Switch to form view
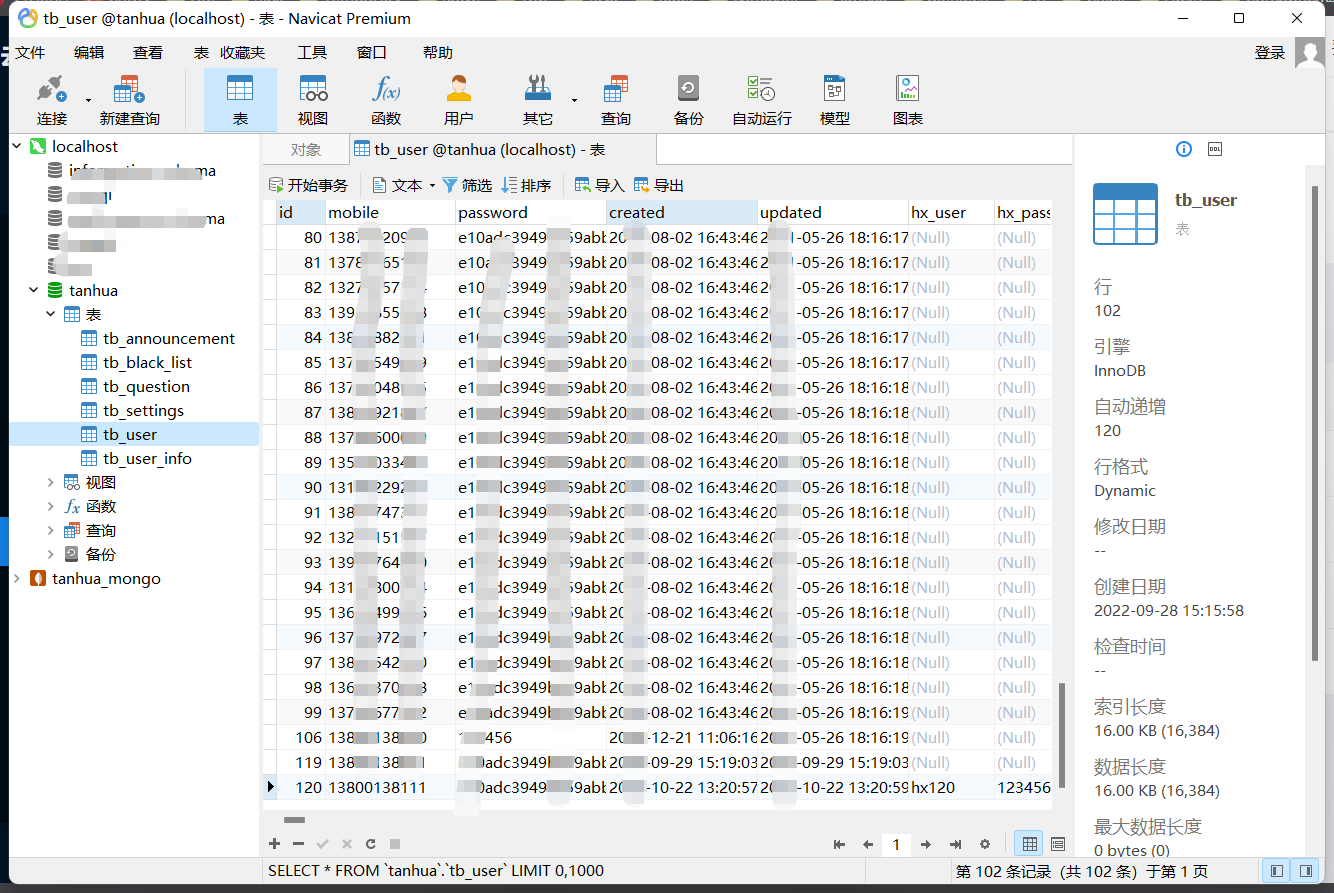The image size is (1334, 893). 1058,844
